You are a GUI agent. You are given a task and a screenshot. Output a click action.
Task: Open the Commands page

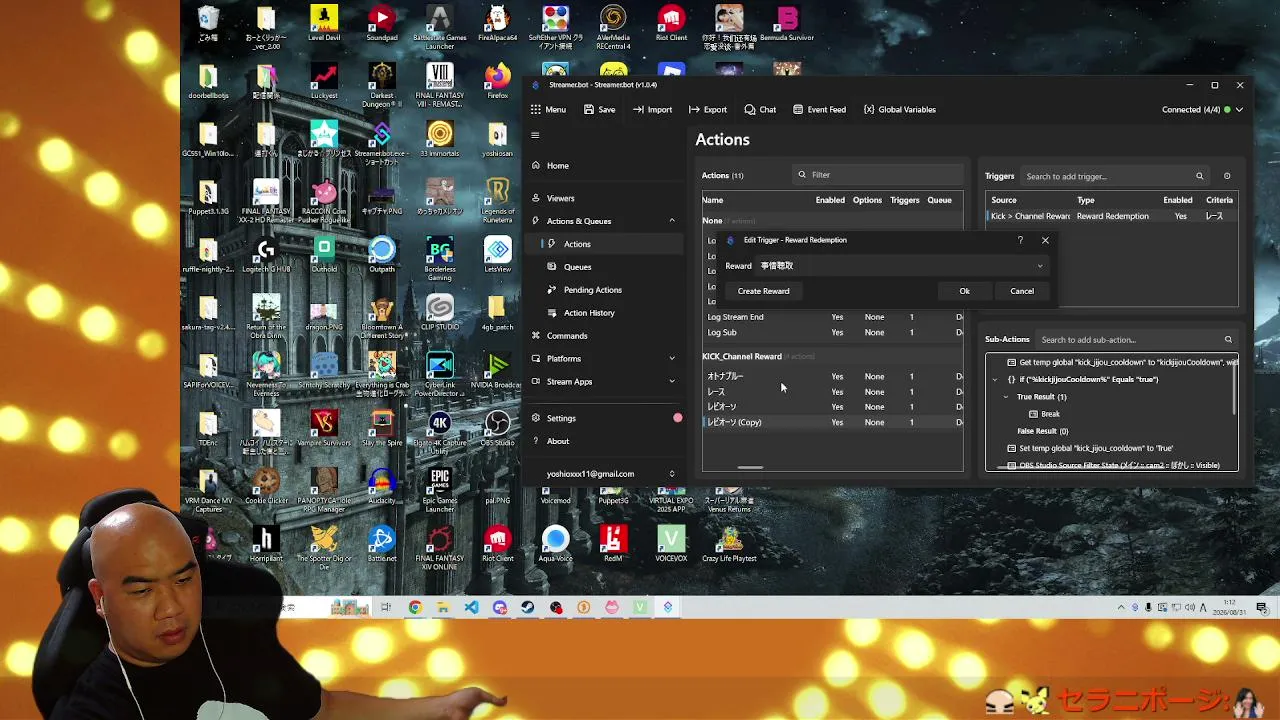[x=605, y=336]
